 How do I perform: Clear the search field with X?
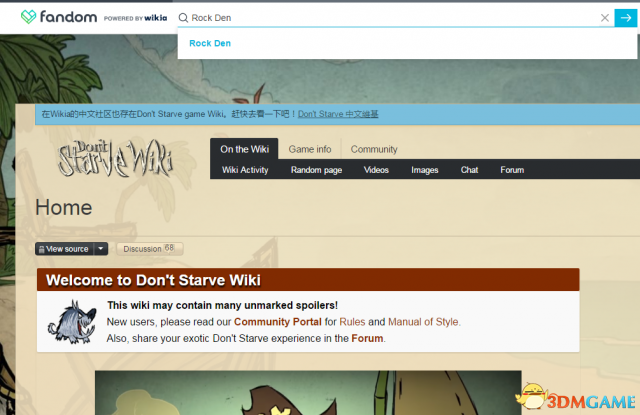[x=604, y=18]
